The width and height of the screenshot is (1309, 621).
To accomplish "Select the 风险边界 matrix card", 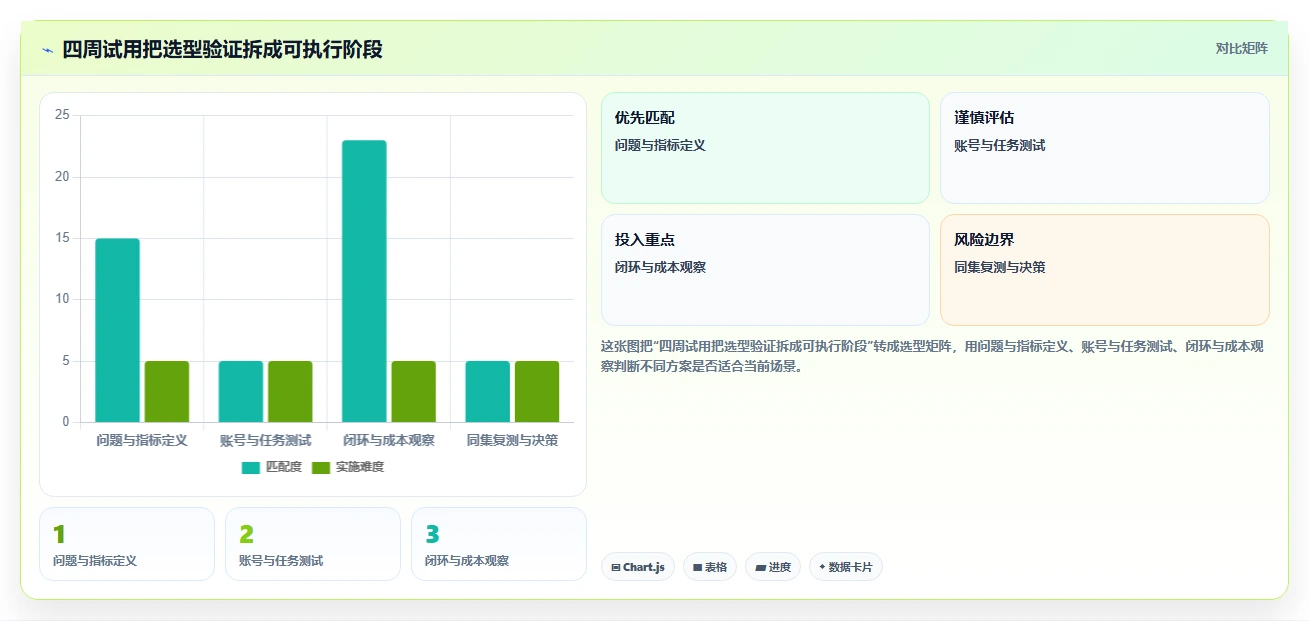I will pyautogui.click(x=1105, y=270).
